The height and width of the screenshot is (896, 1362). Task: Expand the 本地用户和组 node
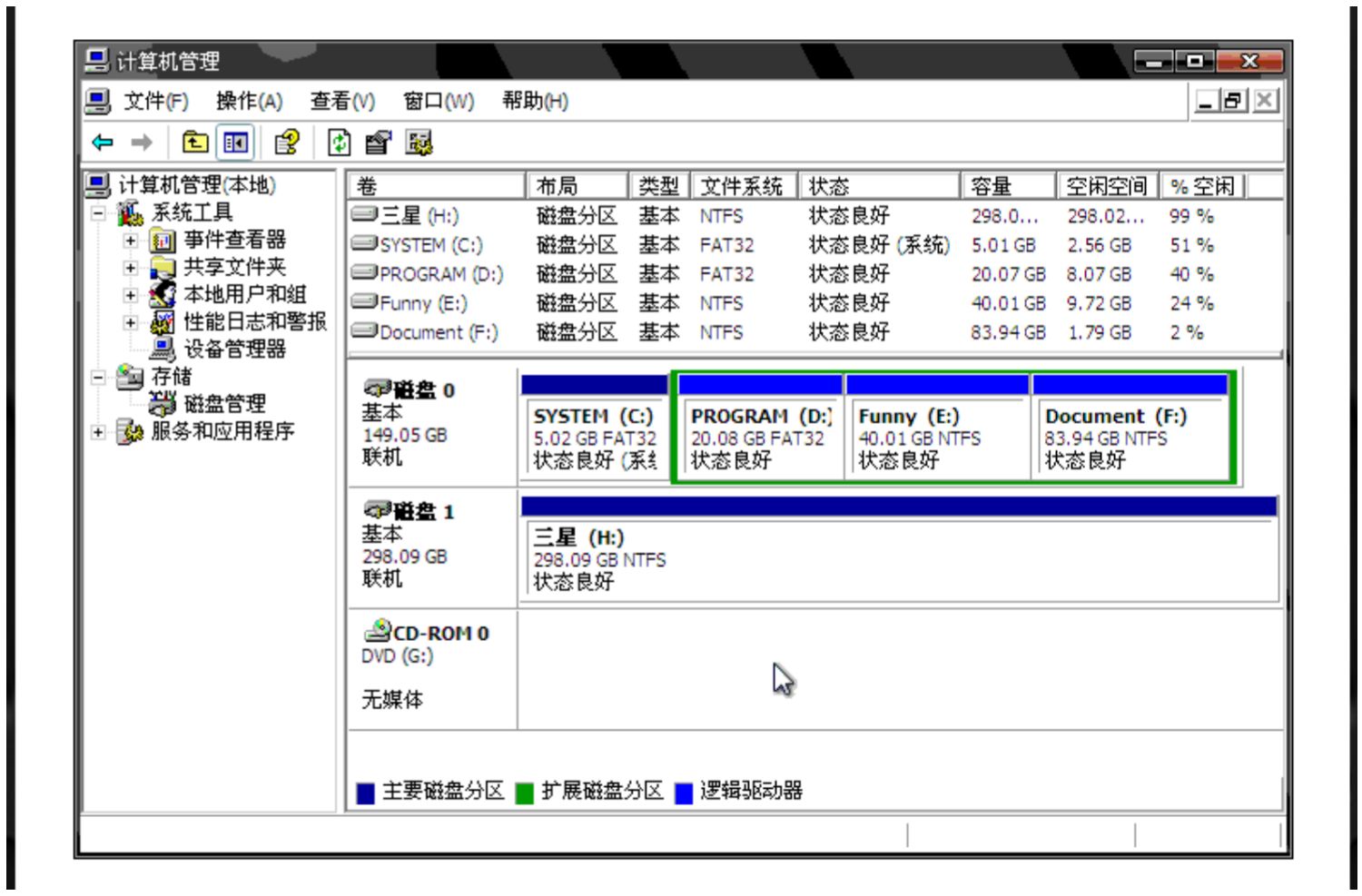tap(131, 295)
